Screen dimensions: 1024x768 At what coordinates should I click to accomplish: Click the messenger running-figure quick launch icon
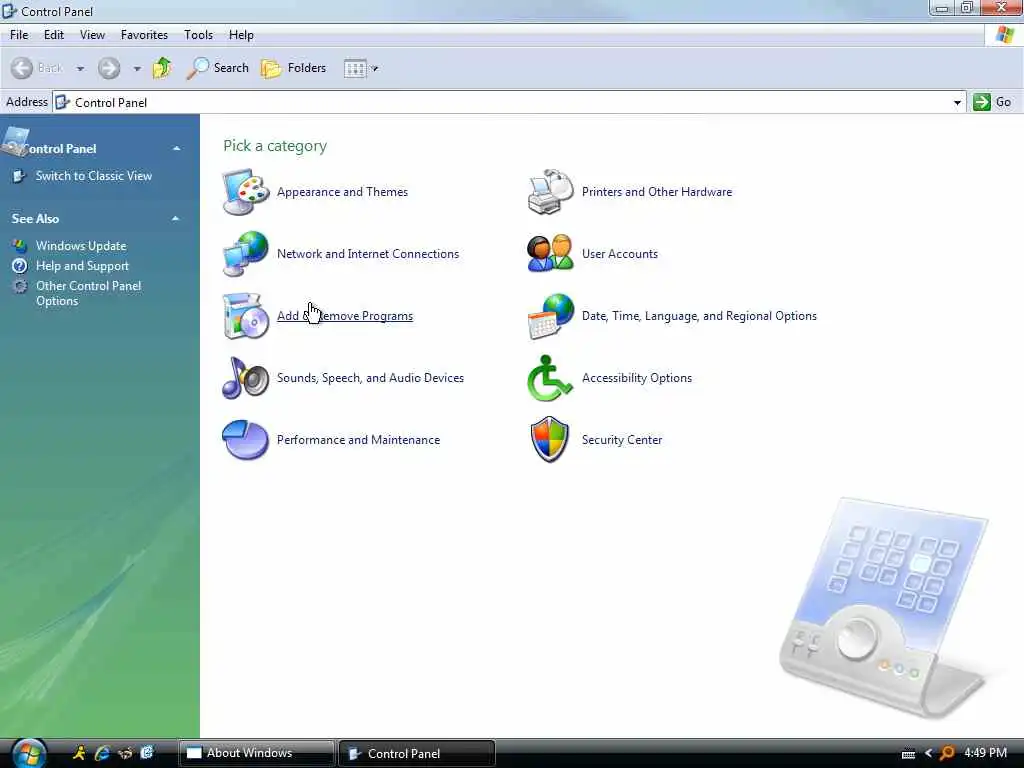(79, 753)
